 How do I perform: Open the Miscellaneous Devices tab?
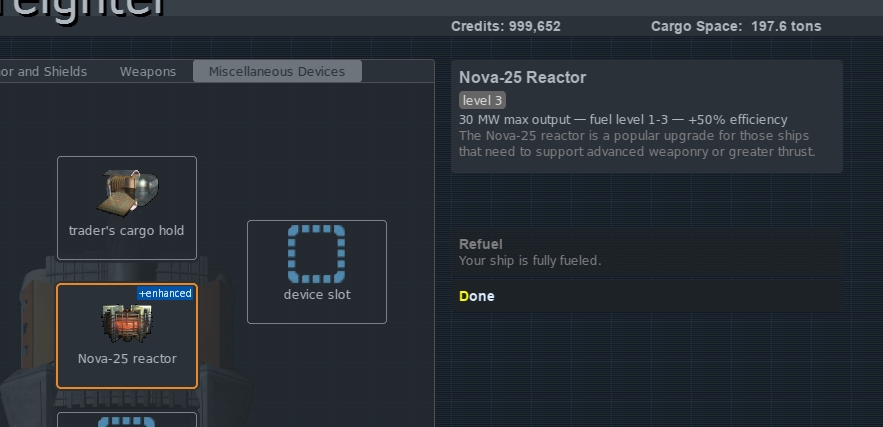click(277, 72)
